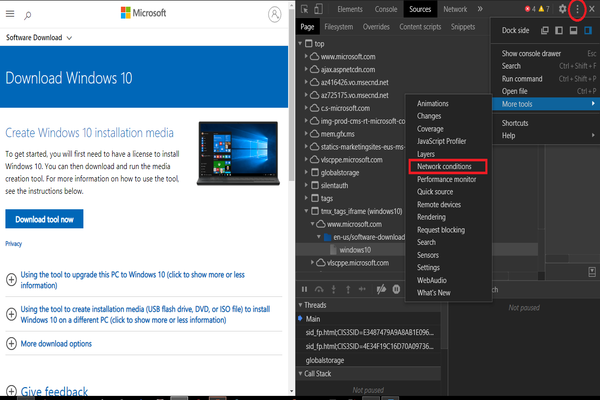The width and height of the screenshot is (600, 400).
Task: Expand www.microsoft.com under top
Action: coord(306,56)
